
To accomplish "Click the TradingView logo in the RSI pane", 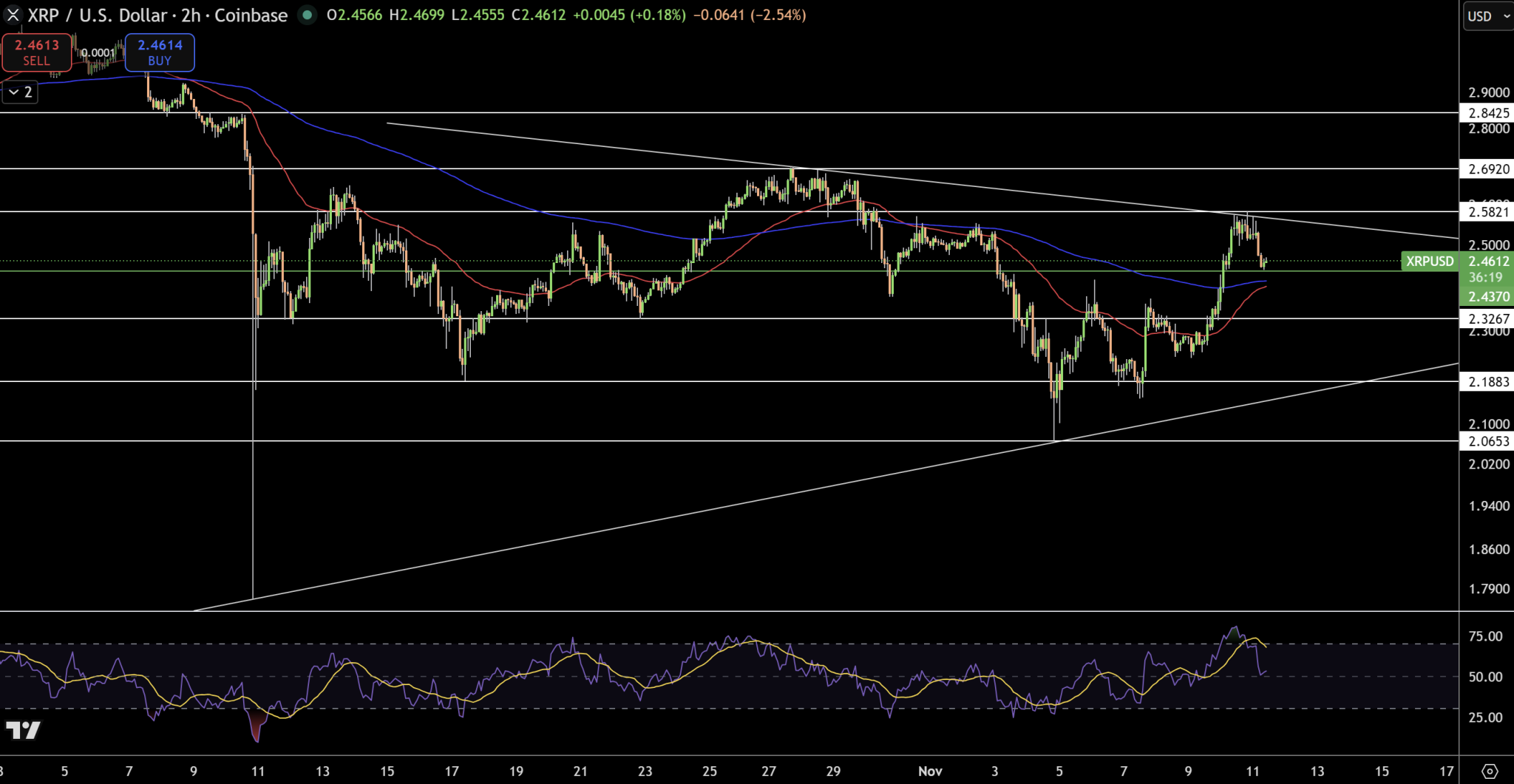I will (23, 731).
